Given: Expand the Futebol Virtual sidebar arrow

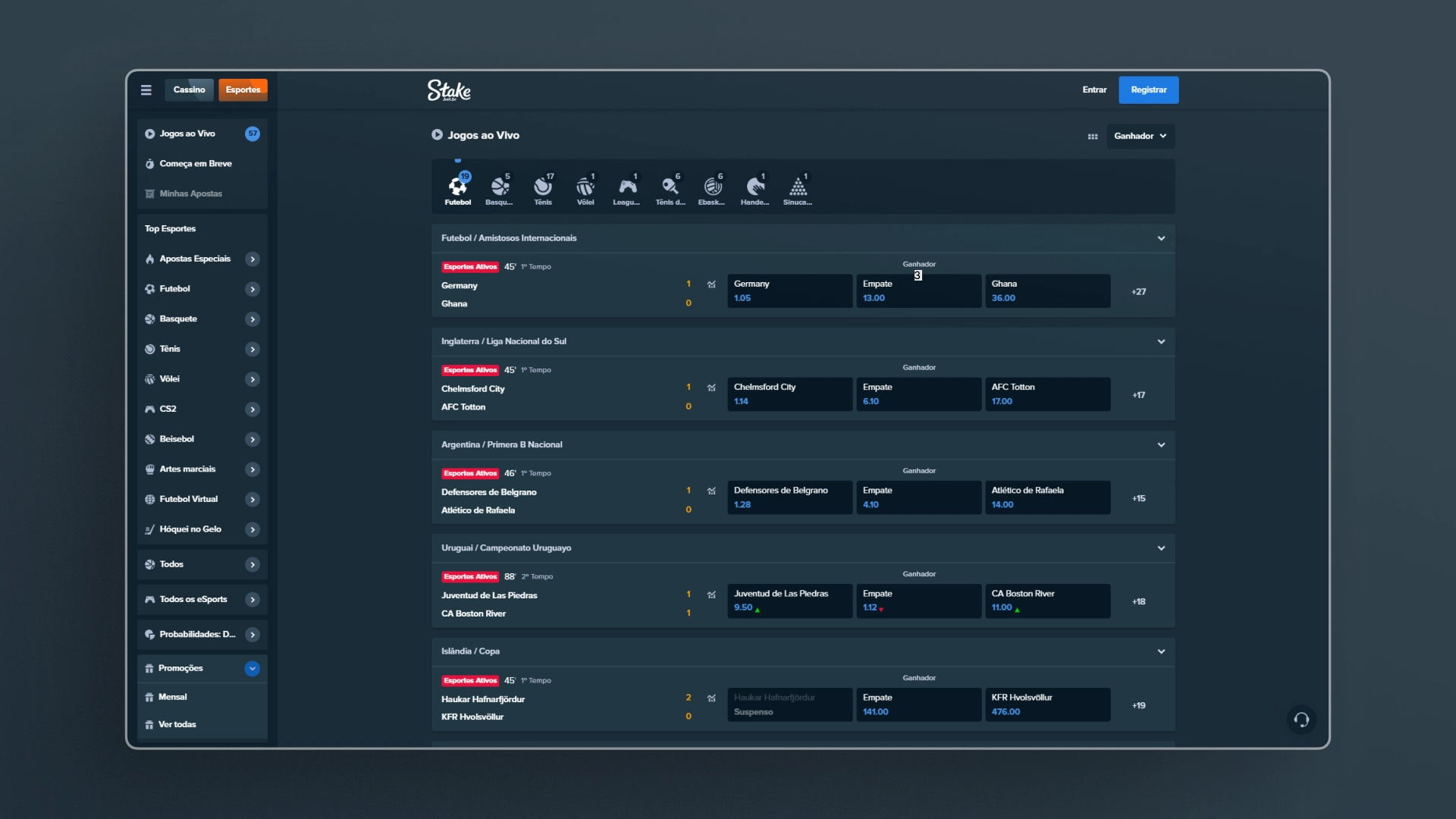Looking at the screenshot, I should [253, 499].
